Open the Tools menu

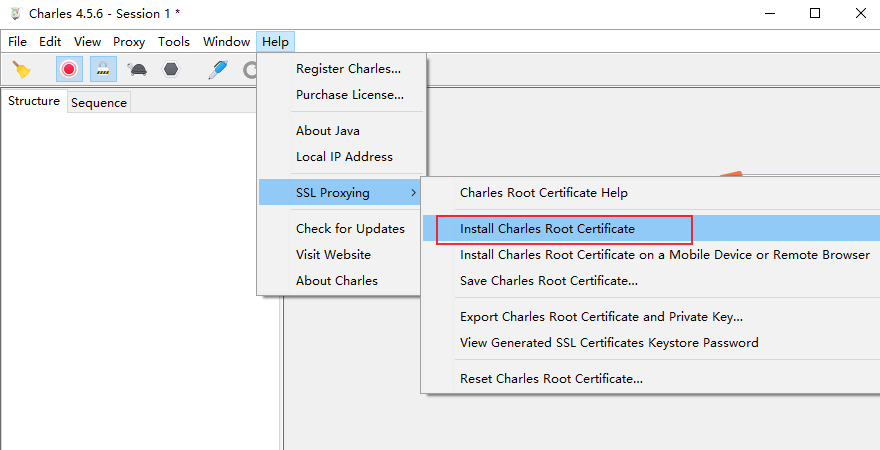[x=174, y=42]
